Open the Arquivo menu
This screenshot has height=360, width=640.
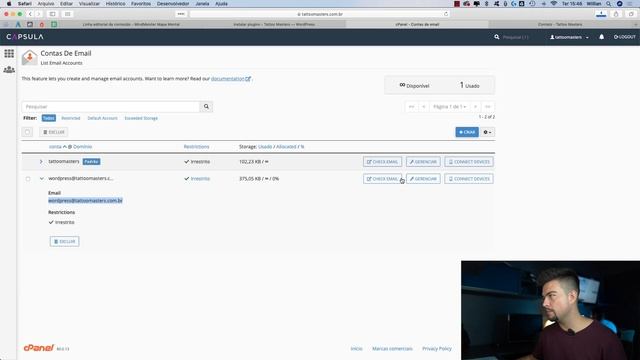click(x=46, y=4)
